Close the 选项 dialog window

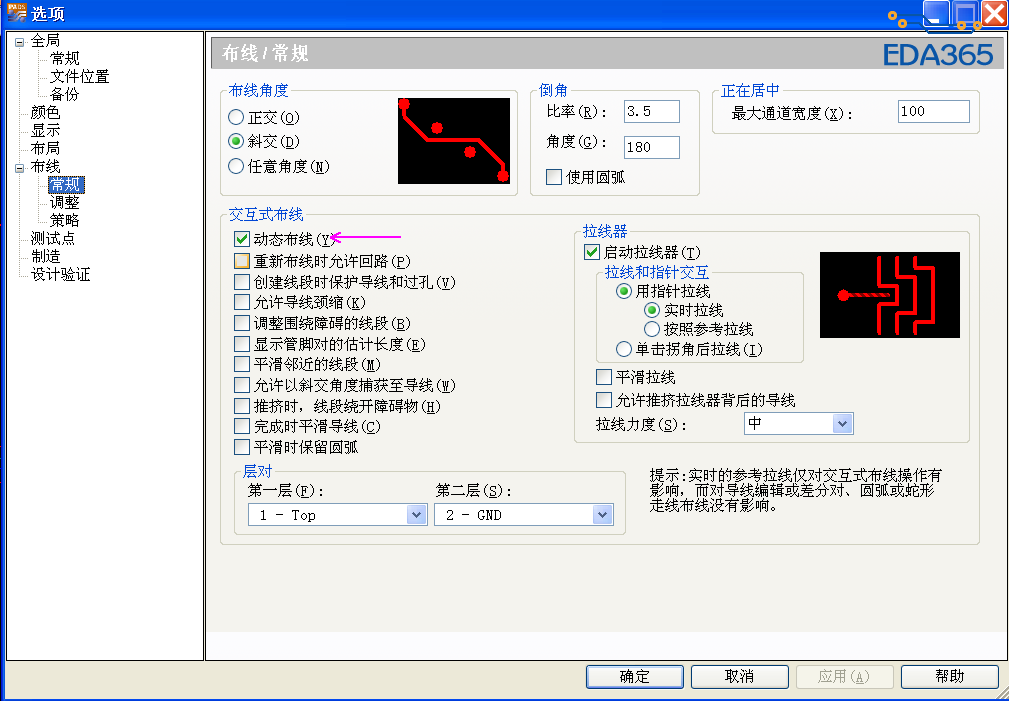tap(994, 13)
